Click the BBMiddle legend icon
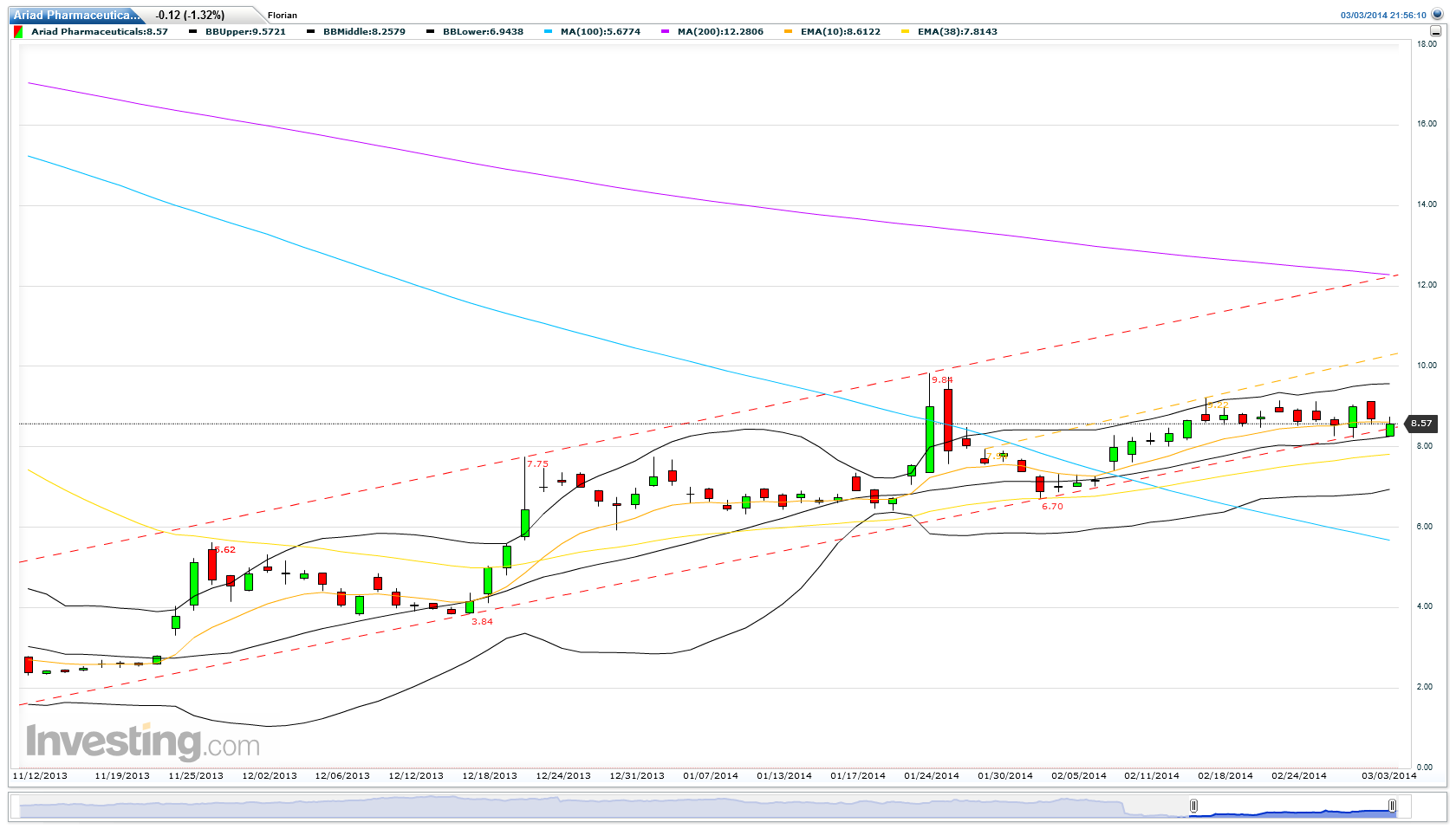 [x=309, y=31]
